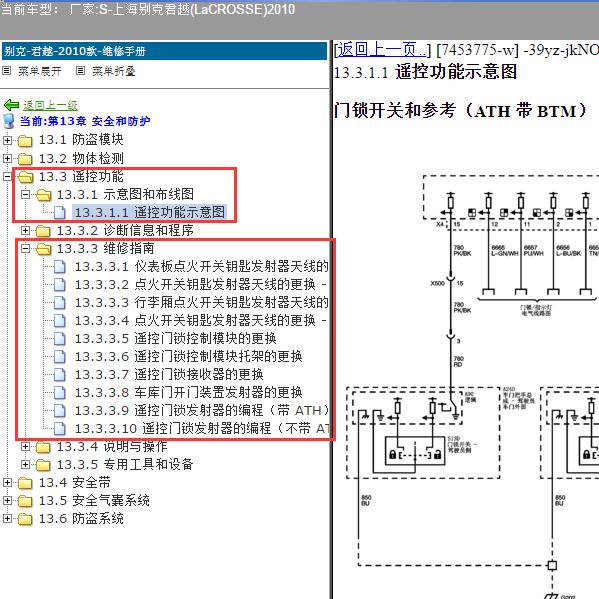This screenshot has width=599, height=599.
Task: Select 13.3.1.1 遥控功能示意图 tree item
Action: [150, 212]
